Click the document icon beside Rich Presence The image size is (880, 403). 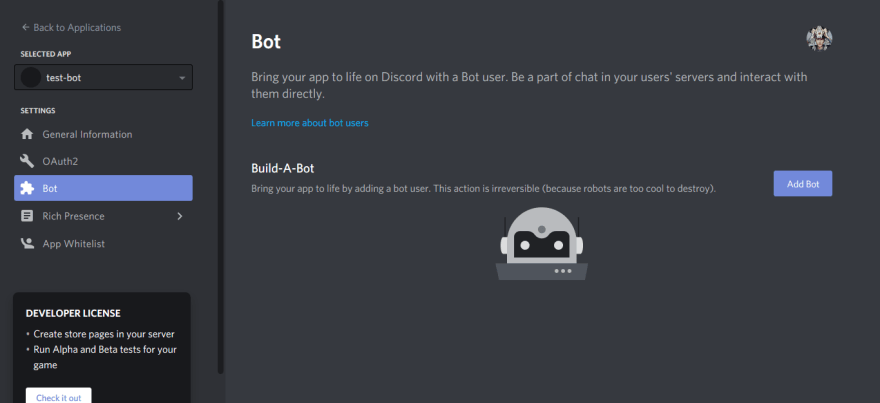(x=27, y=216)
